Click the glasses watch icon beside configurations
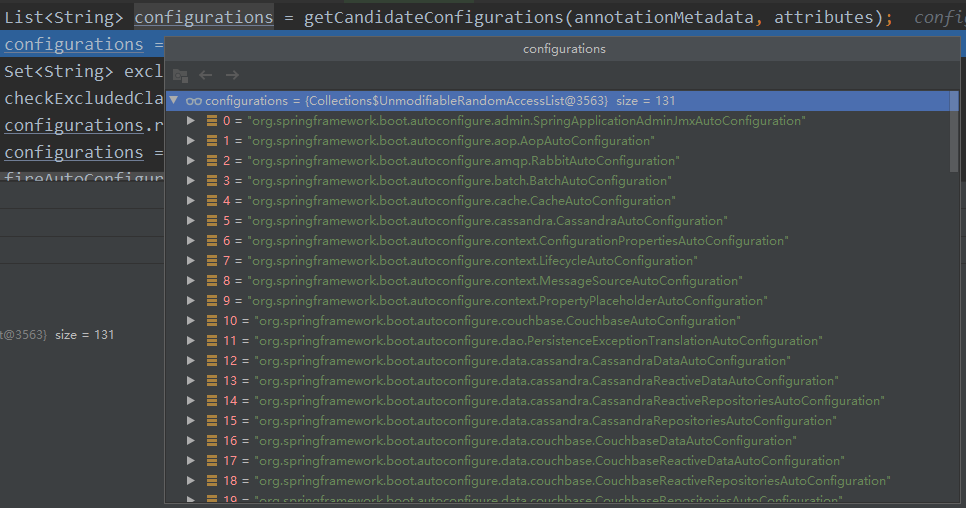 click(194, 101)
